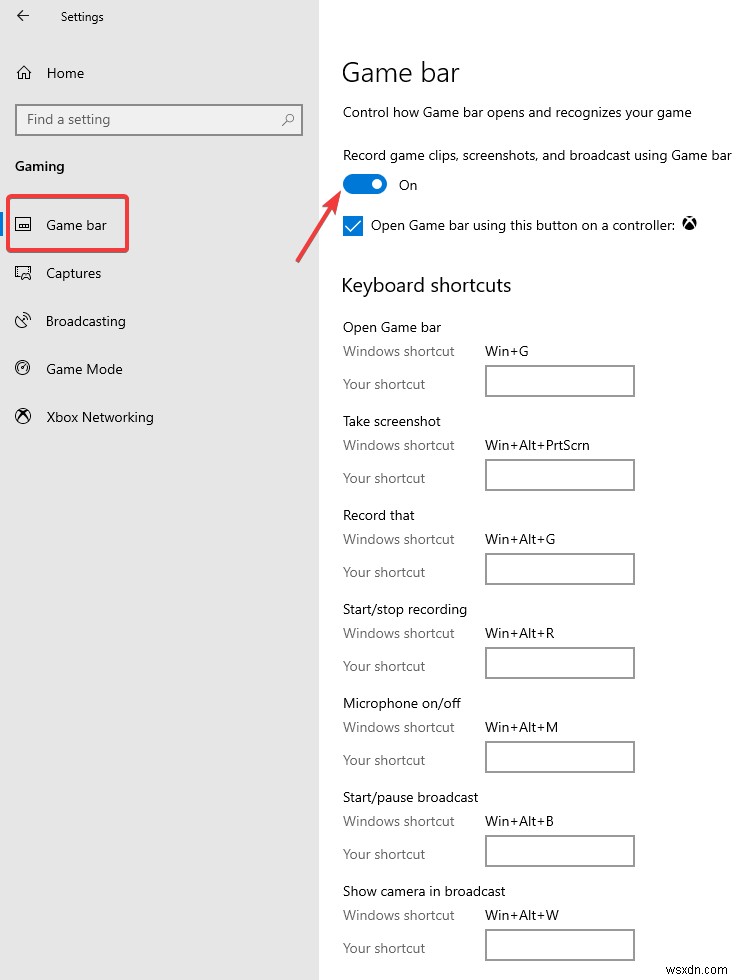Disable the Game bar On switch
This screenshot has height=980, width=739.
click(x=364, y=184)
